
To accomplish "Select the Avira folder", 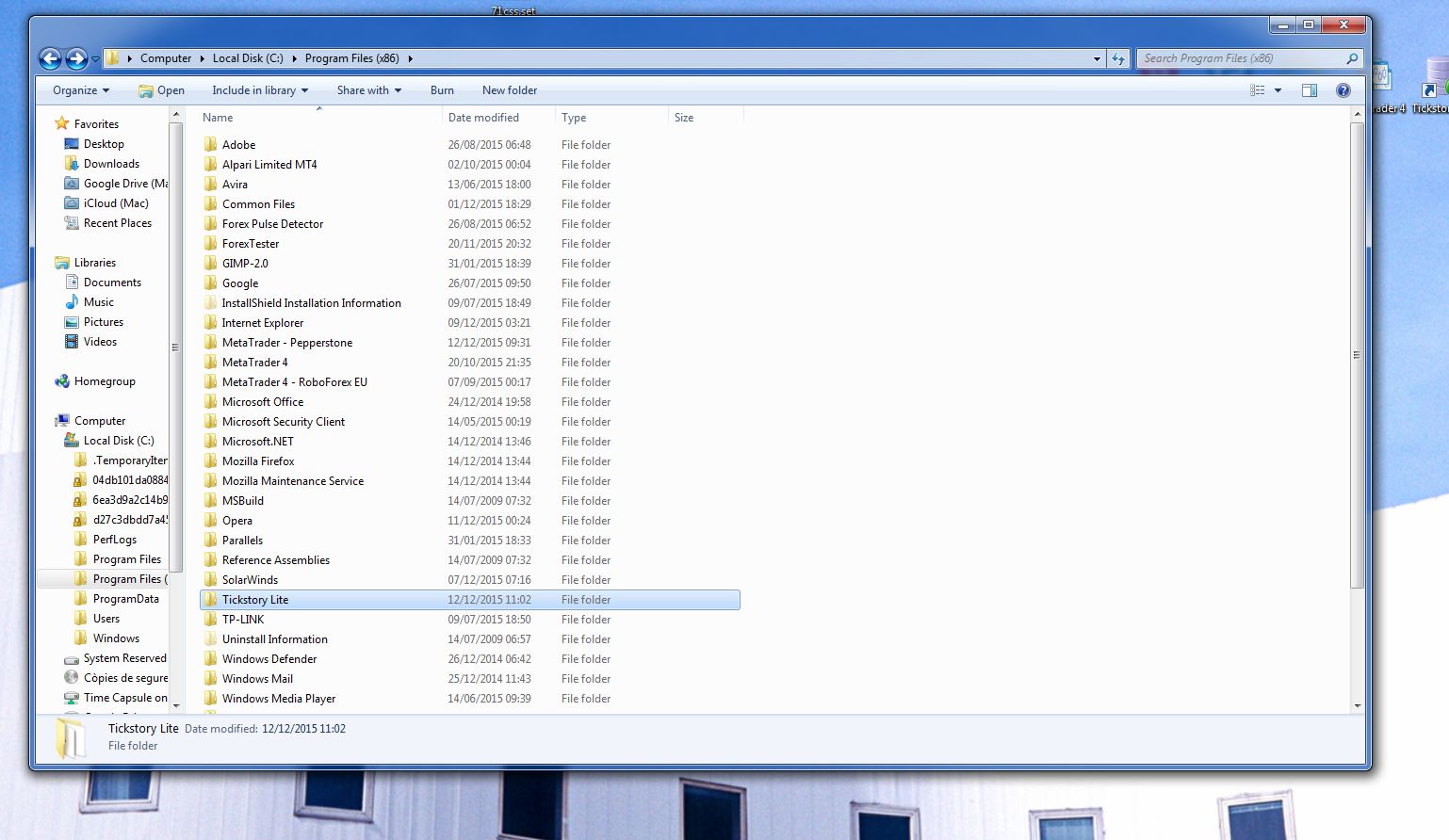I will (x=235, y=185).
